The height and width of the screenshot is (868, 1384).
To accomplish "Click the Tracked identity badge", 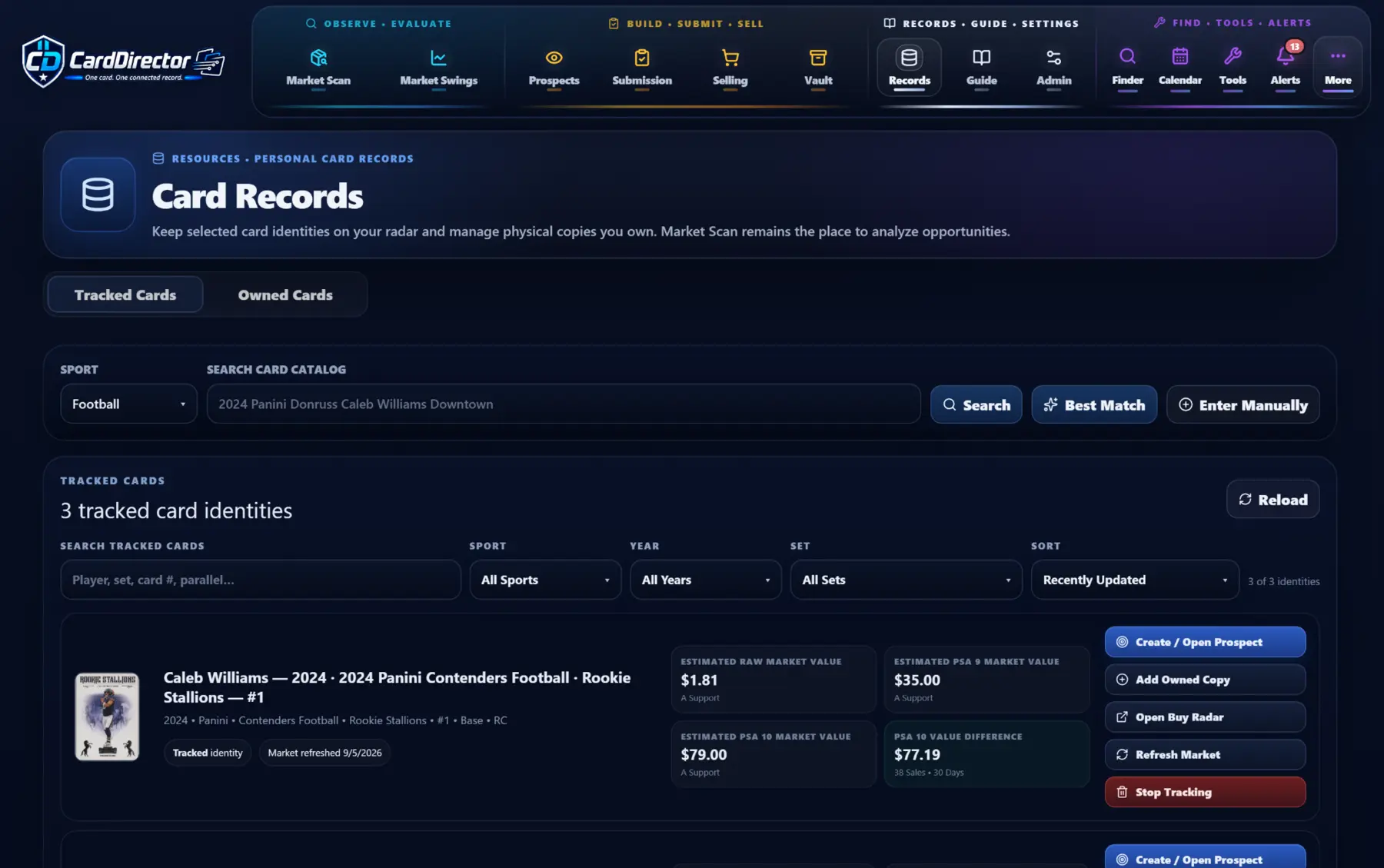I will coord(208,753).
